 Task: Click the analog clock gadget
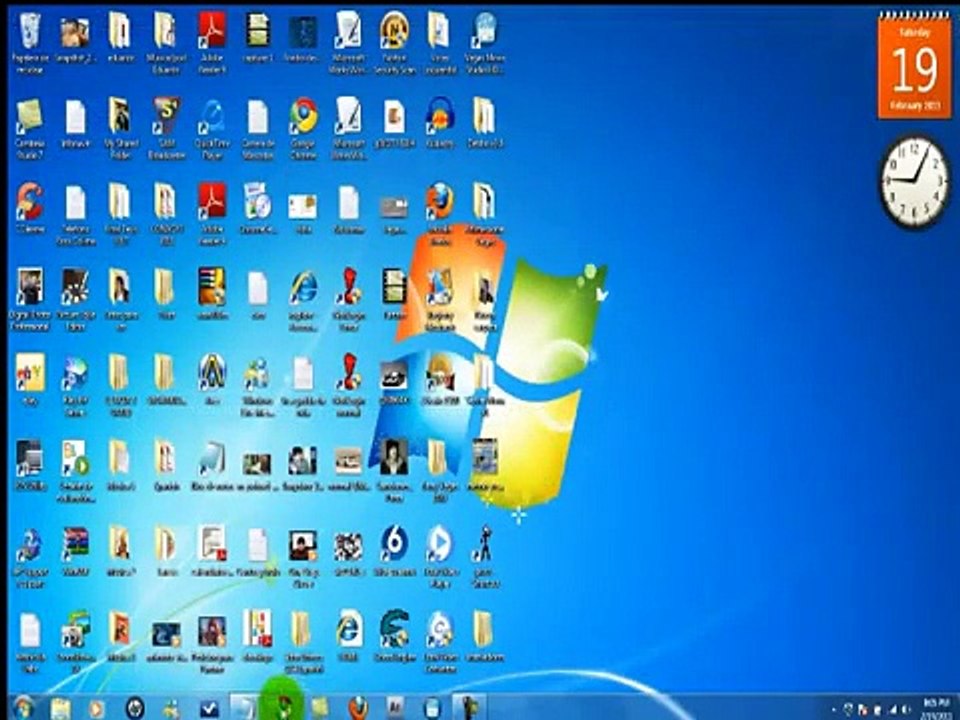[916, 181]
